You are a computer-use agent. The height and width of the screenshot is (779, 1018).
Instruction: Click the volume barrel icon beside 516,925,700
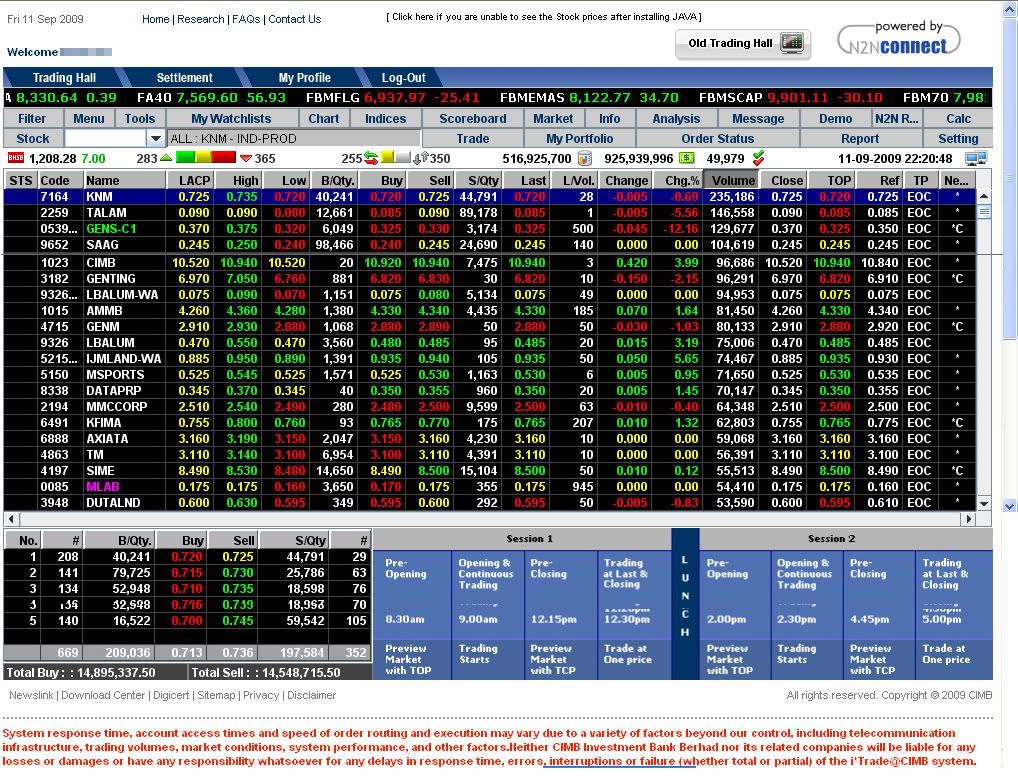[x=585, y=158]
